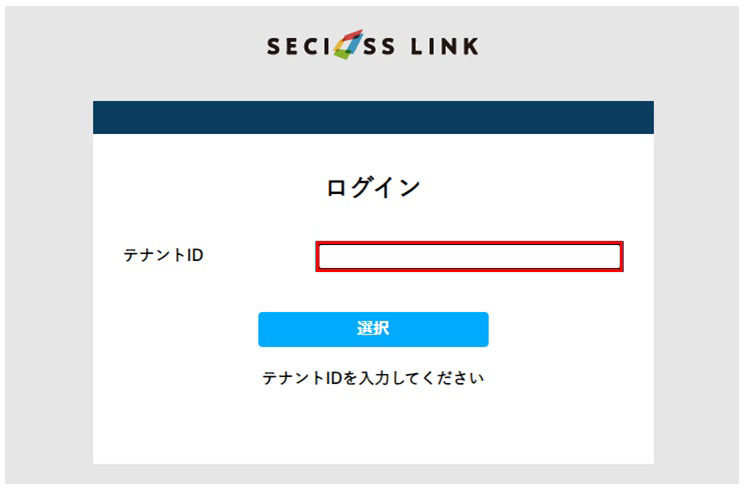Focus the テナントID text field
Viewport: 750px width, 500px height.
point(469,256)
